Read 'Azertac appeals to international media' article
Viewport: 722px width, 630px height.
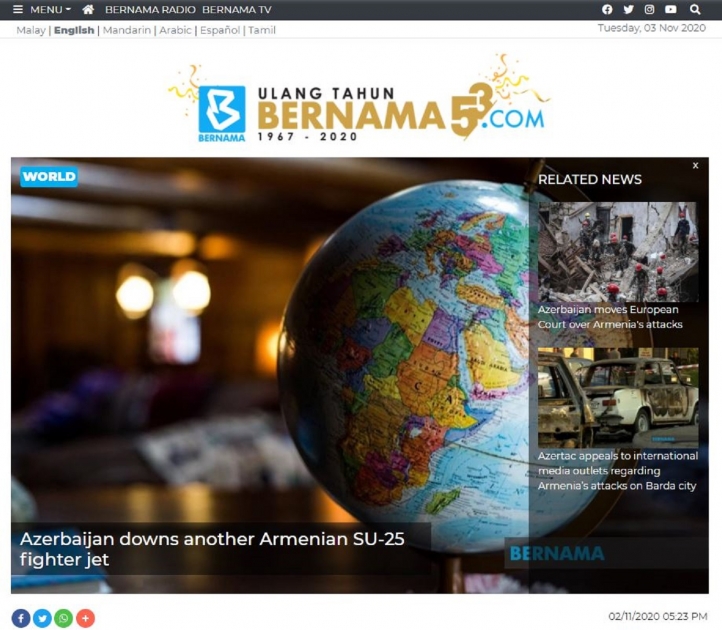(x=617, y=471)
